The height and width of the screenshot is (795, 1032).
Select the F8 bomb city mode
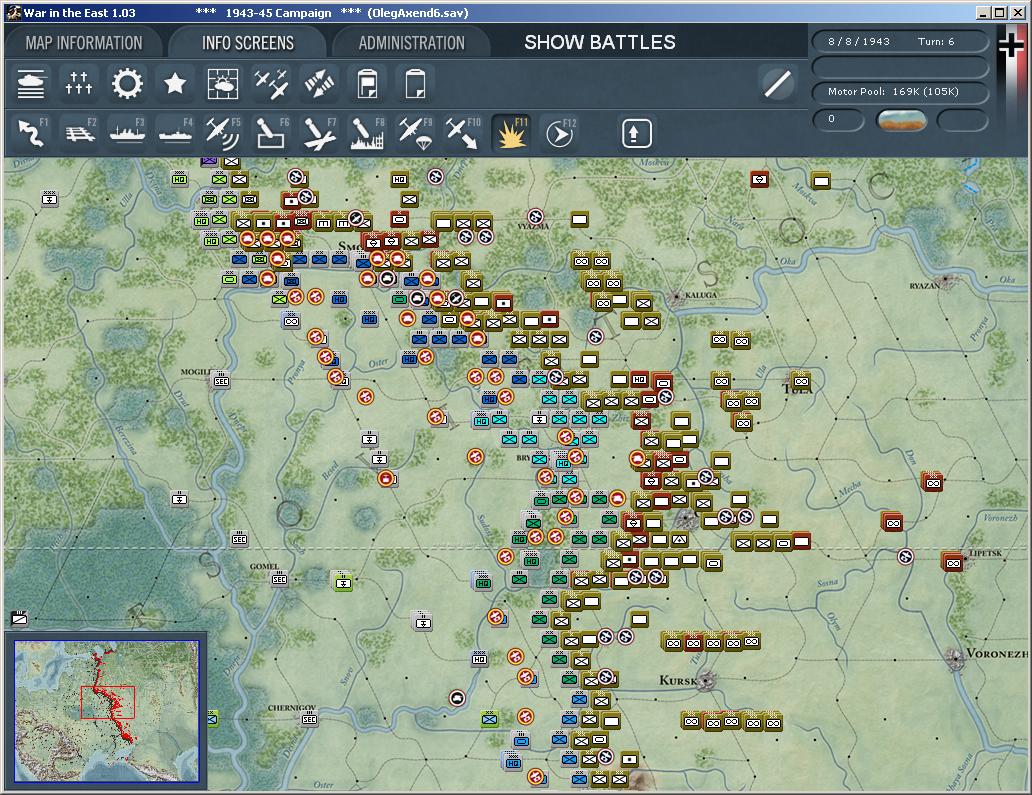coord(367,133)
